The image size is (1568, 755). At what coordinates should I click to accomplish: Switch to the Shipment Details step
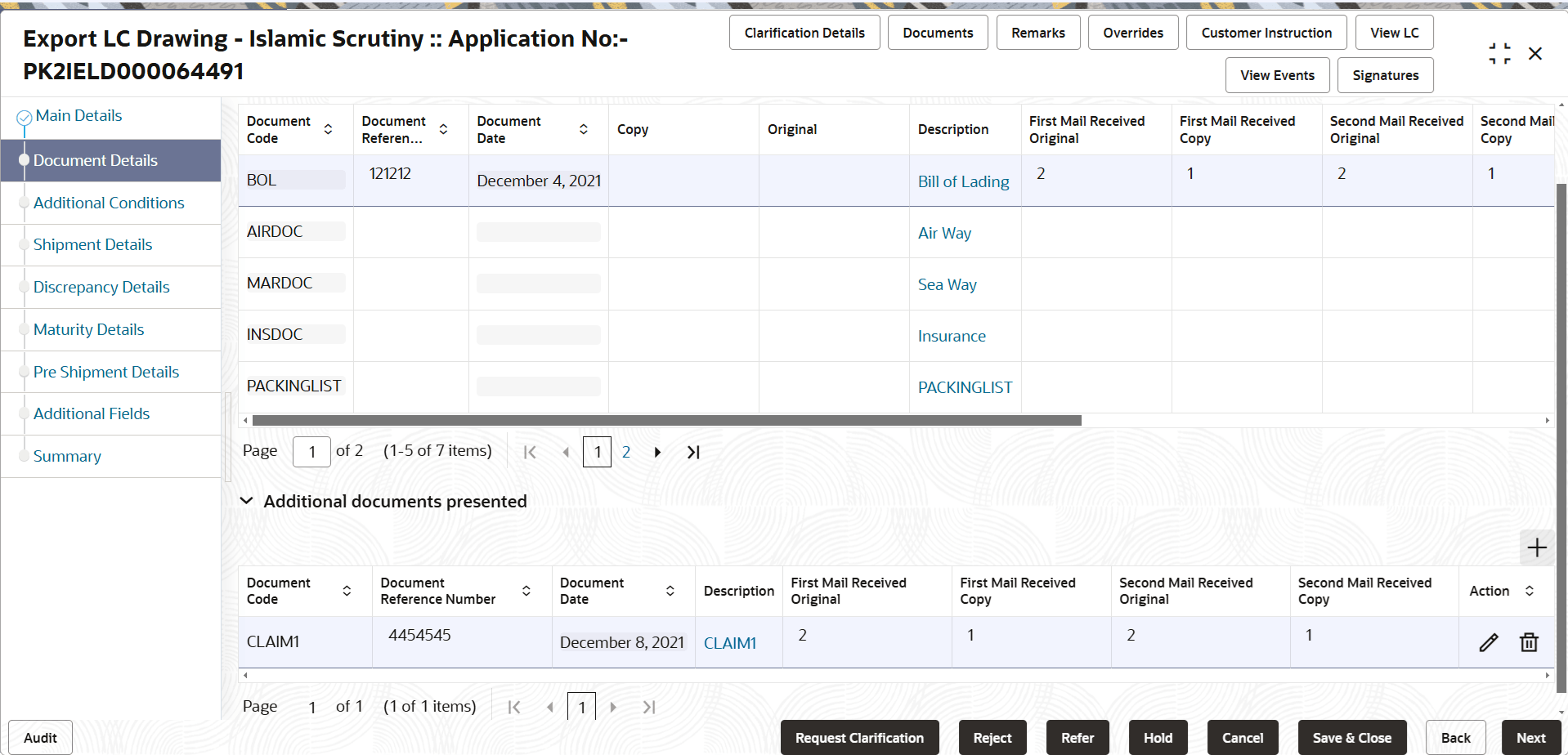click(x=92, y=244)
